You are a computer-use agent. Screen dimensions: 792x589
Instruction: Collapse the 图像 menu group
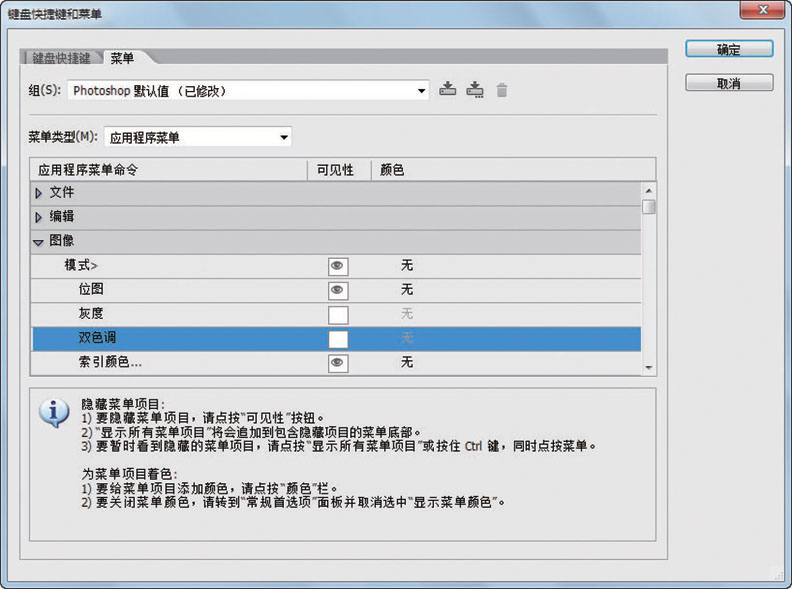[x=39, y=241]
